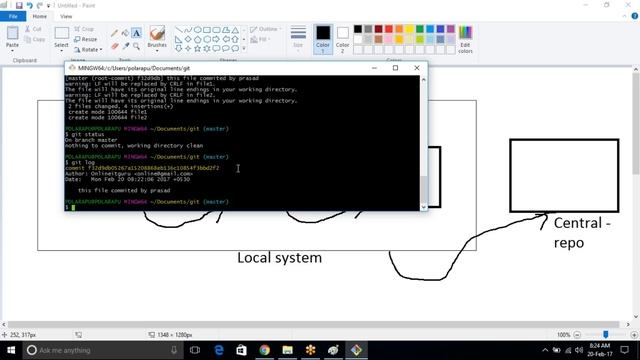Click the Resize button
Screen dimensions: 640x360
coord(86,39)
